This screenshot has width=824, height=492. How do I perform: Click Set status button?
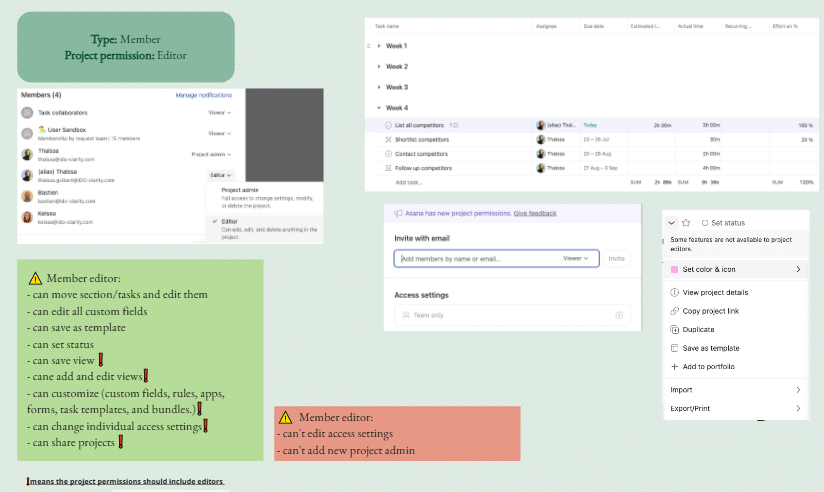click(x=724, y=222)
